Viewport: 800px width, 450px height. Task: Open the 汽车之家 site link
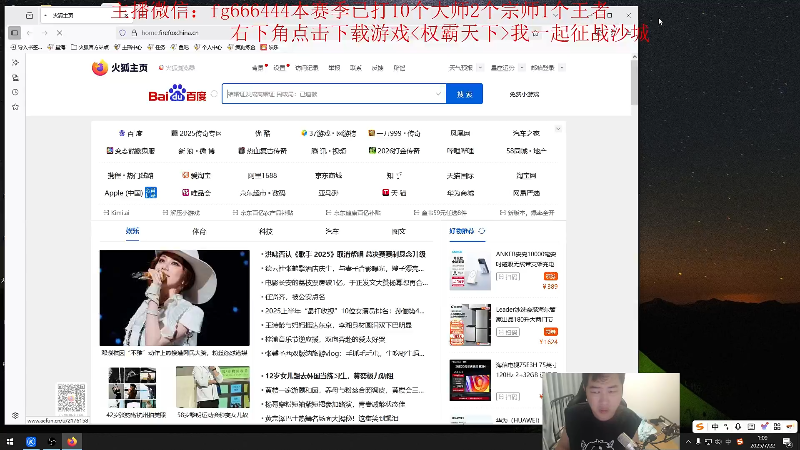pyautogui.click(x=526, y=133)
